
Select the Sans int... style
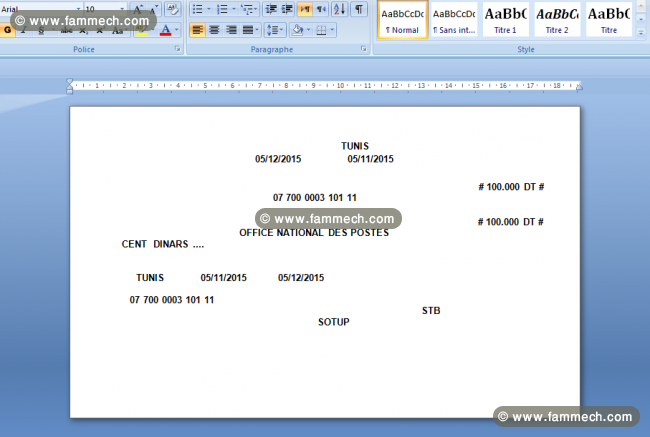pyautogui.click(x=454, y=20)
